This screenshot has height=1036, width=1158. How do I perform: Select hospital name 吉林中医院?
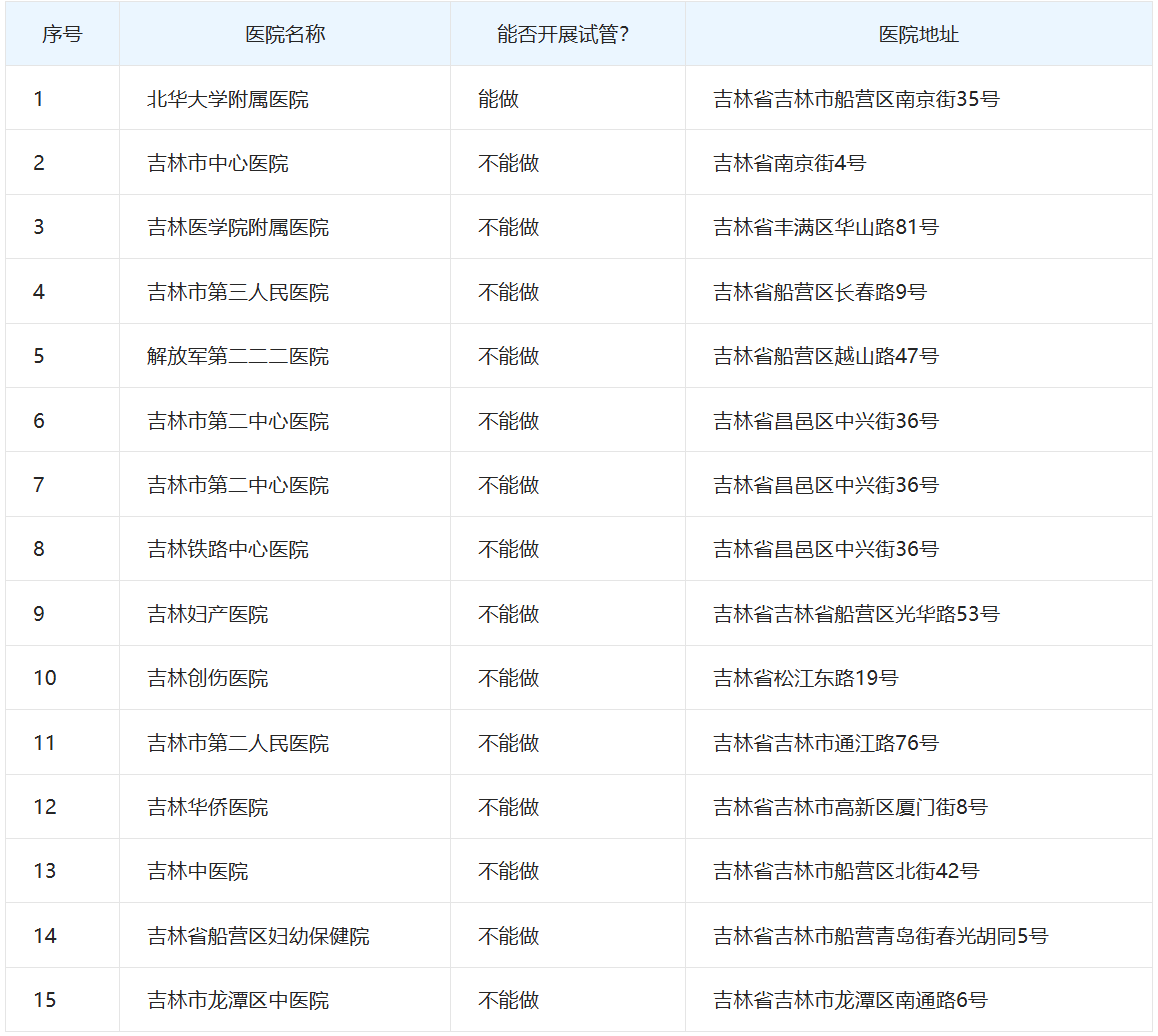coord(198,871)
